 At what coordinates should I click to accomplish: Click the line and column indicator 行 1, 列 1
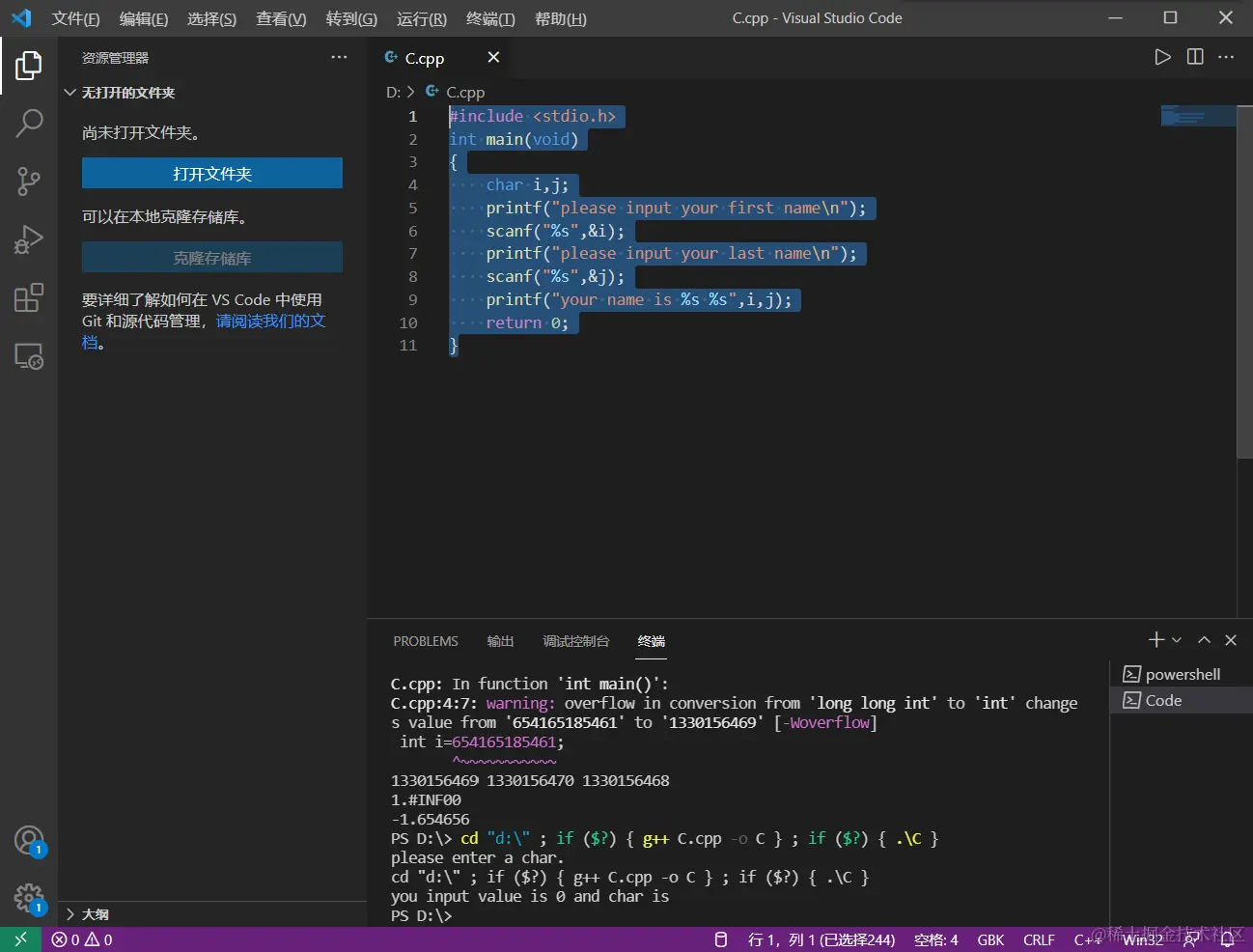click(821, 939)
